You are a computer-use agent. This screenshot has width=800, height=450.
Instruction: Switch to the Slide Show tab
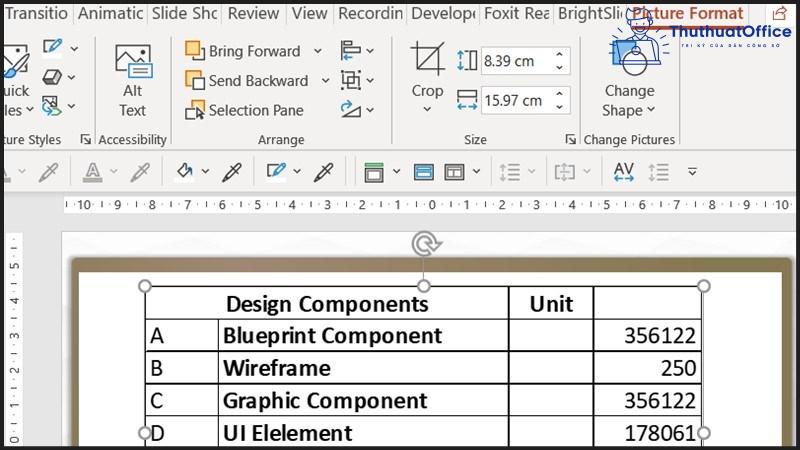click(x=185, y=13)
